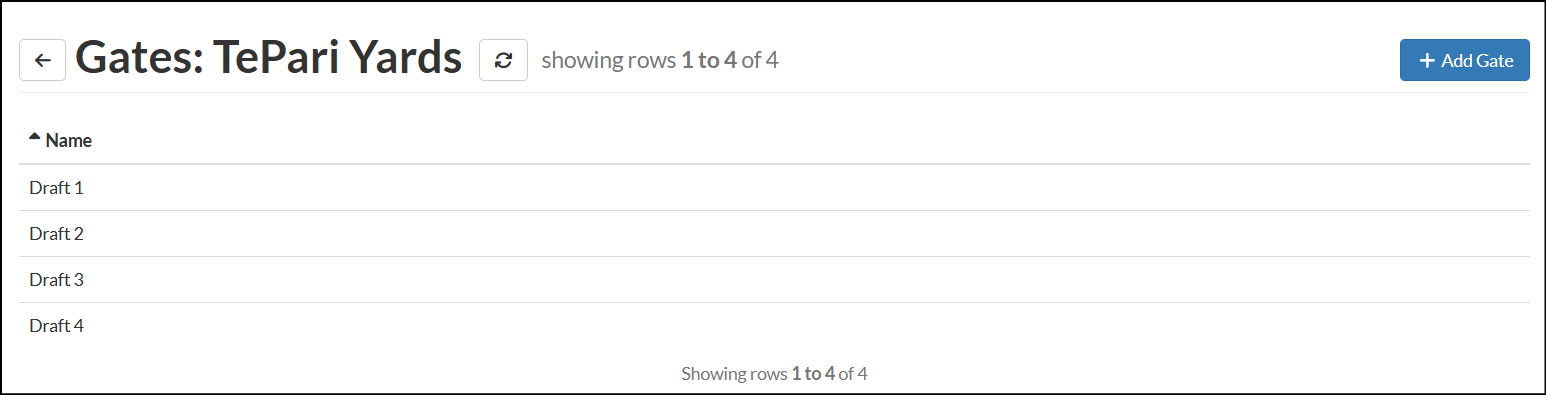1546x395 pixels.
Task: Click the bold 1 to 4 in header
Action: (x=709, y=60)
